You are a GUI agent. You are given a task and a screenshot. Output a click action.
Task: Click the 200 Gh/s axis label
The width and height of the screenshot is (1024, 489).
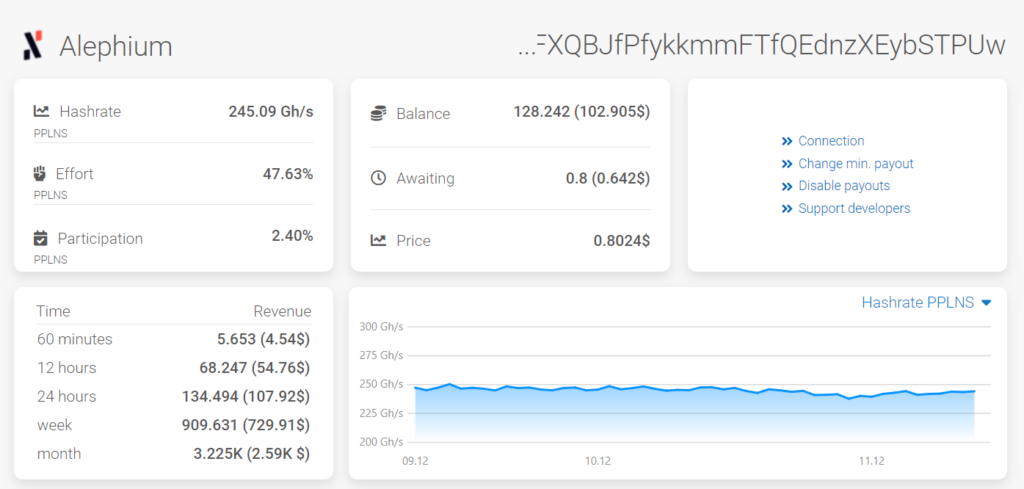pyautogui.click(x=381, y=442)
